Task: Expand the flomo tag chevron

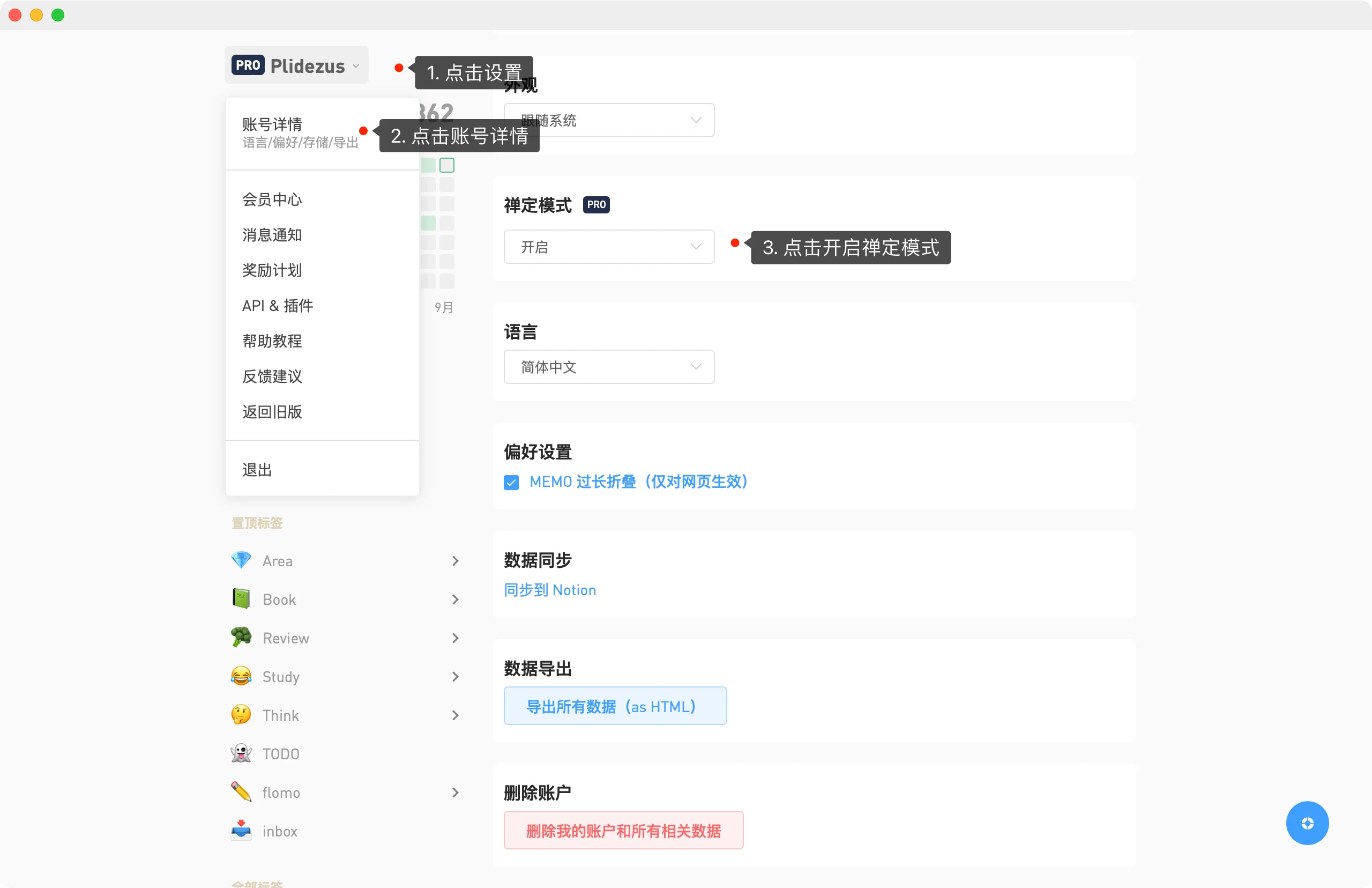Action: pyautogui.click(x=455, y=793)
